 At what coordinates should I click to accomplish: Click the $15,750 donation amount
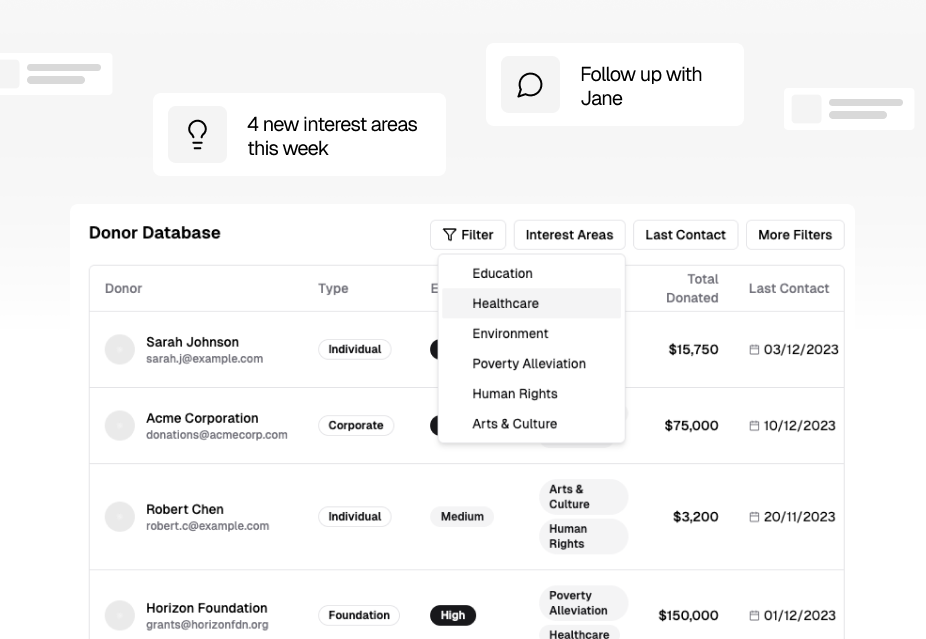[693, 350]
